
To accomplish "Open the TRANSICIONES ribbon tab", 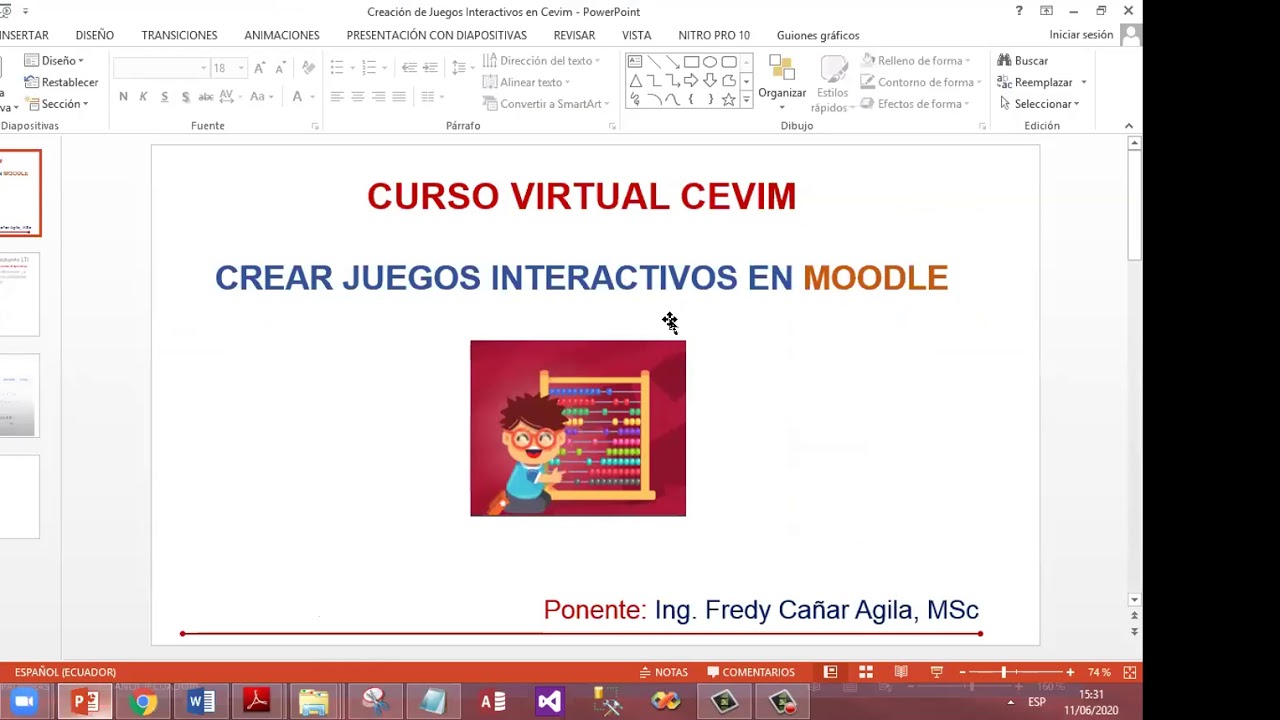I will click(179, 35).
